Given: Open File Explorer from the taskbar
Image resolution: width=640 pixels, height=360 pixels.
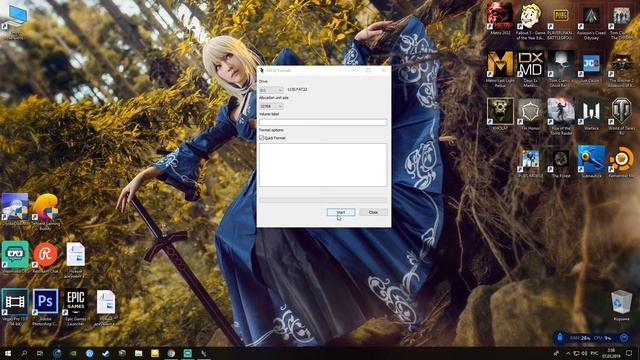Looking at the screenshot, I should click(x=138, y=353).
